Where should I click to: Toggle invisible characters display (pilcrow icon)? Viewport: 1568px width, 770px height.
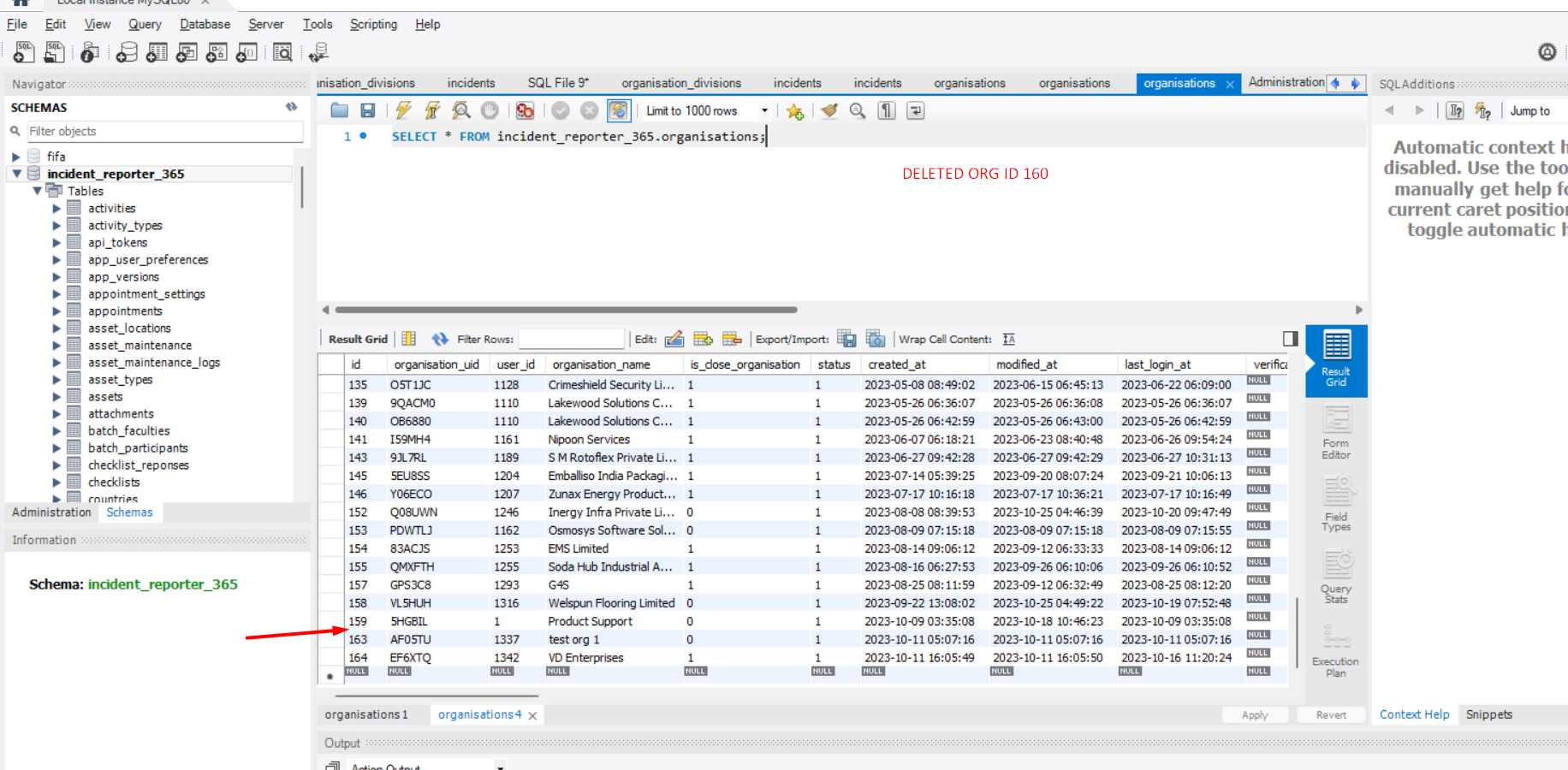pyautogui.click(x=887, y=110)
